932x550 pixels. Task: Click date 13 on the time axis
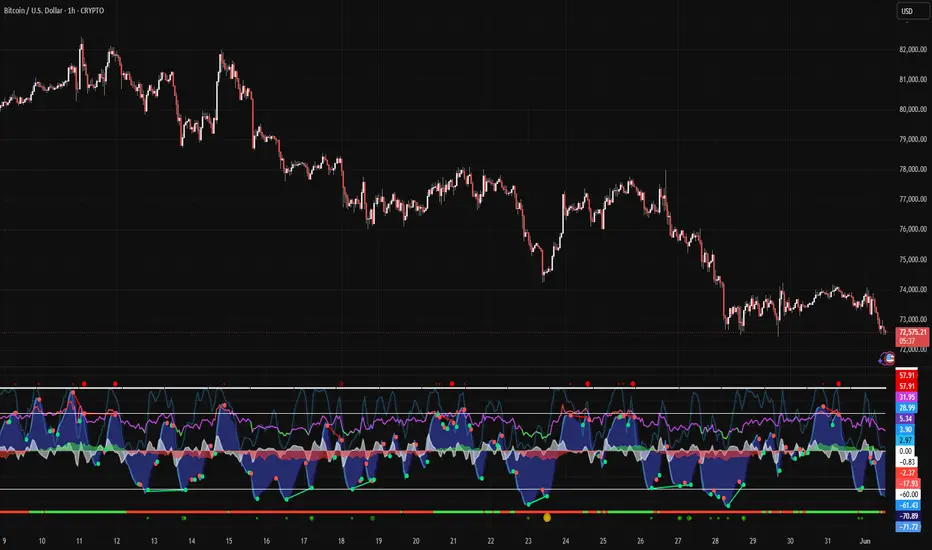tap(154, 541)
